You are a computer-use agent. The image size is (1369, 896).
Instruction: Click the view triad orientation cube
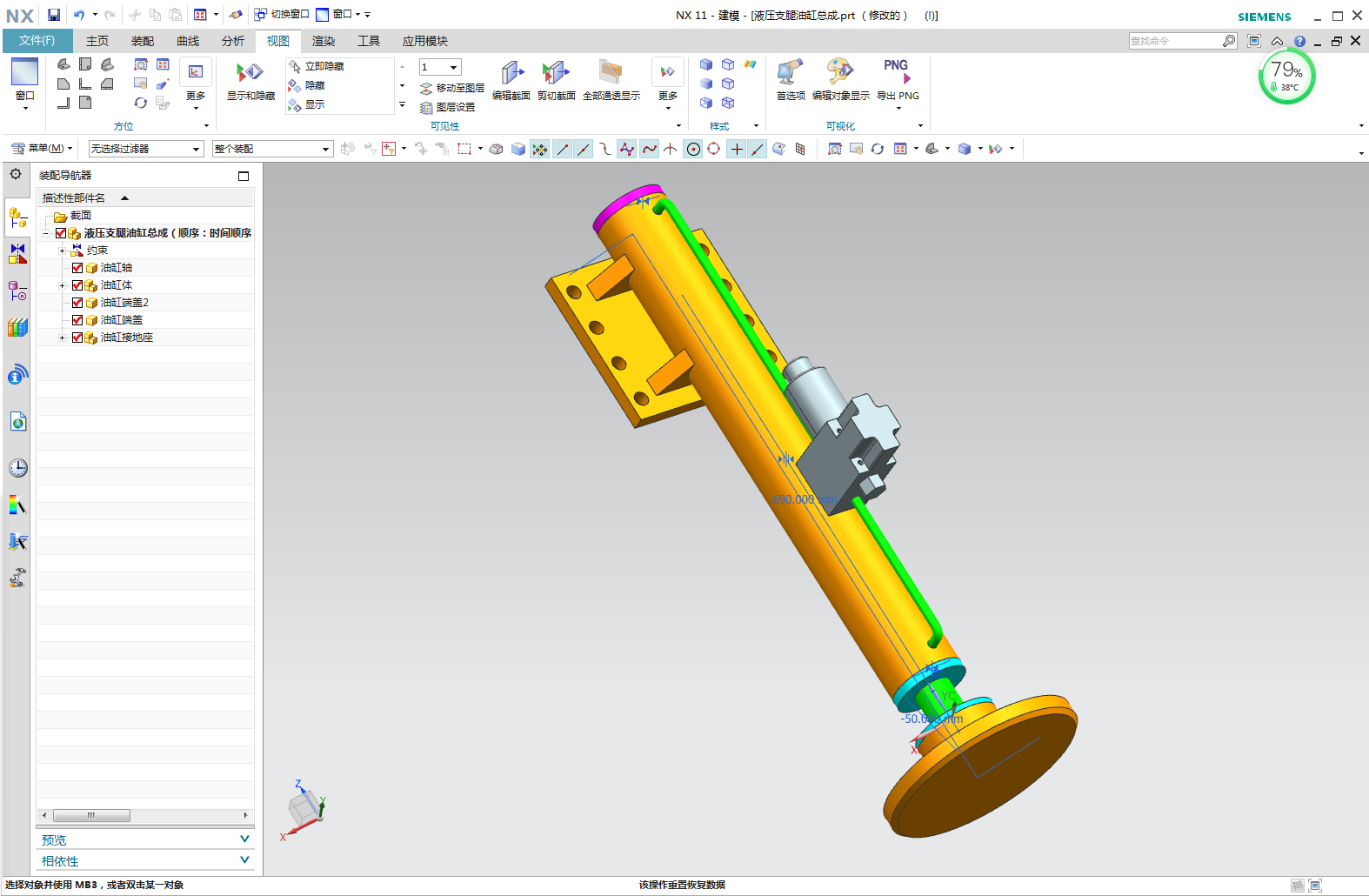(304, 811)
